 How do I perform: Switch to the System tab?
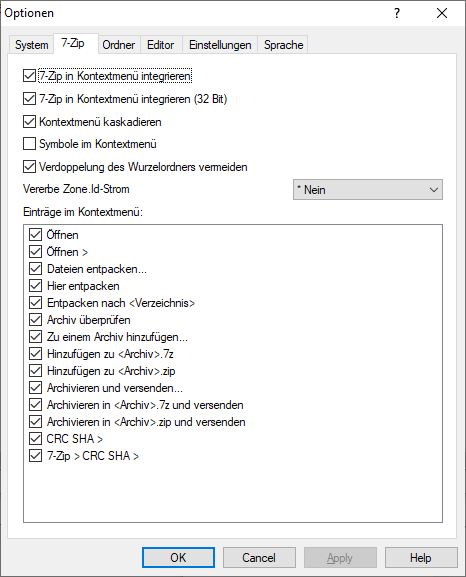[x=32, y=45]
